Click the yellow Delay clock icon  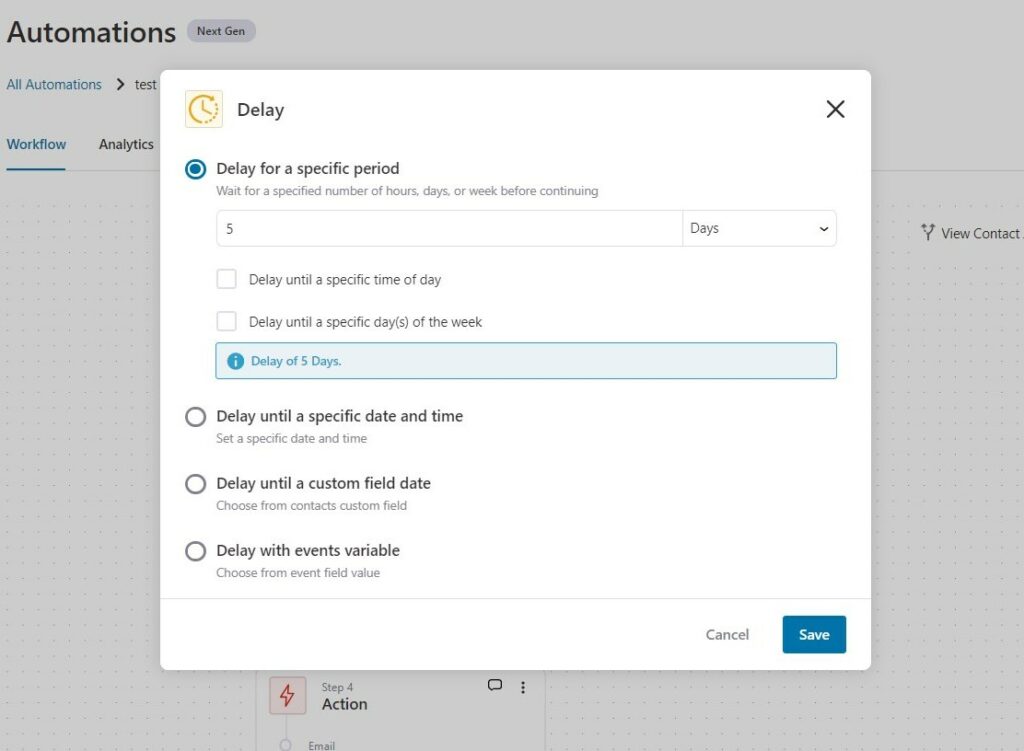(204, 109)
